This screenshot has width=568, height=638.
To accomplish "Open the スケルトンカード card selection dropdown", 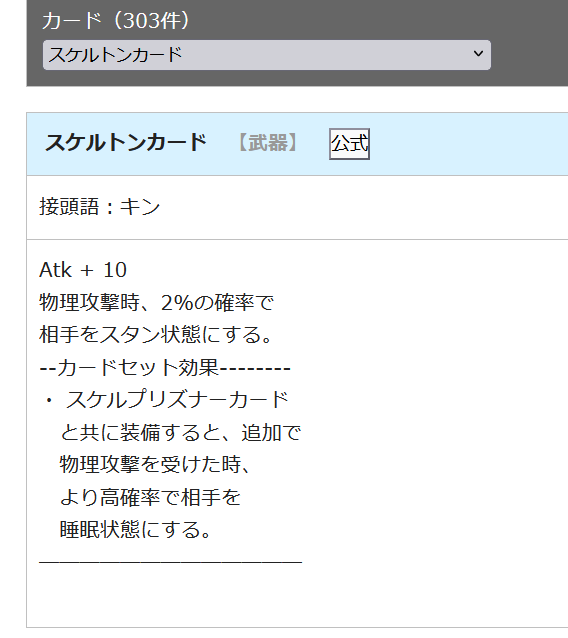I will [267, 55].
